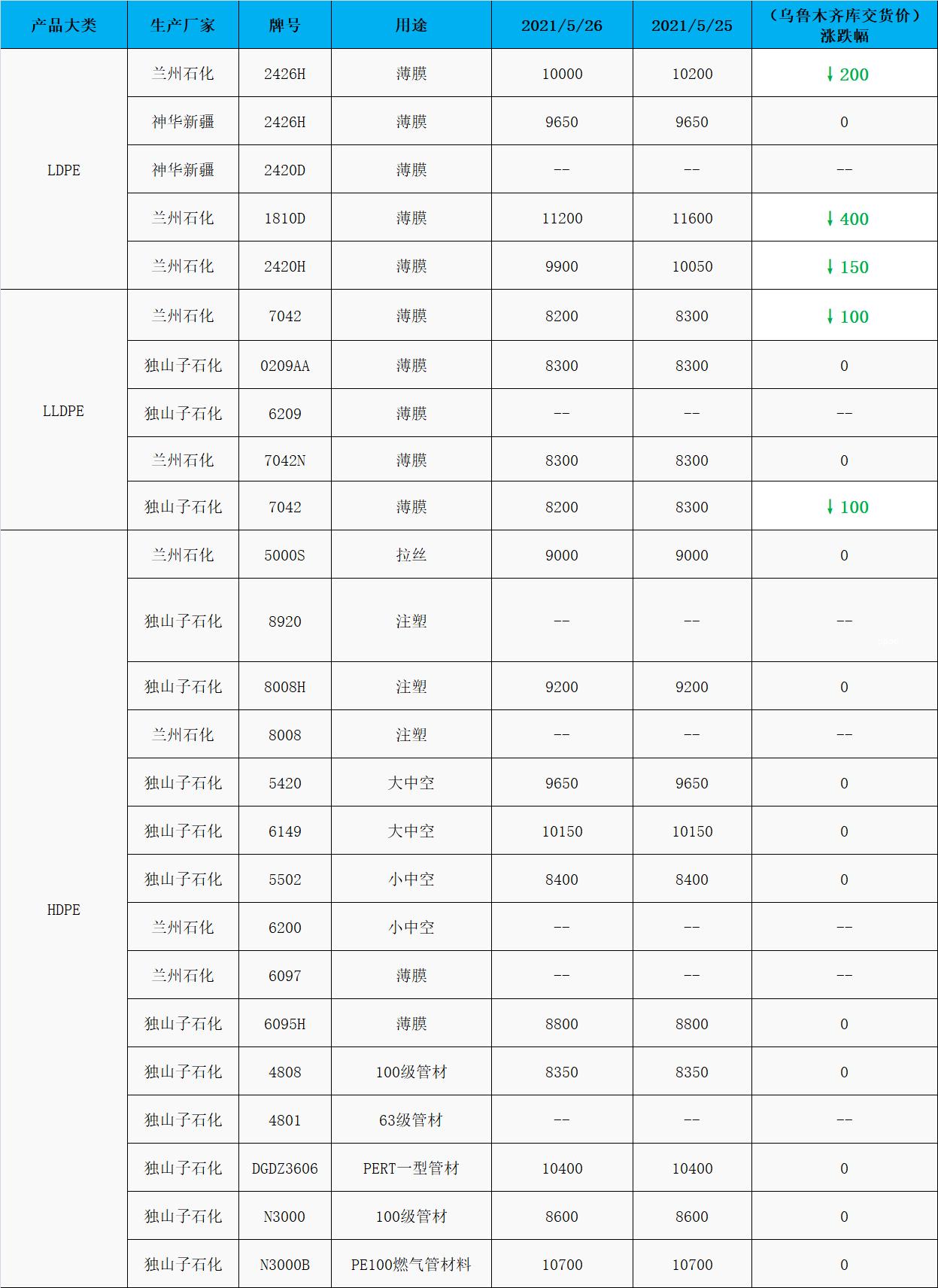Click the LLDPE category cell
This screenshot has width=938, height=1288.
pos(64,411)
